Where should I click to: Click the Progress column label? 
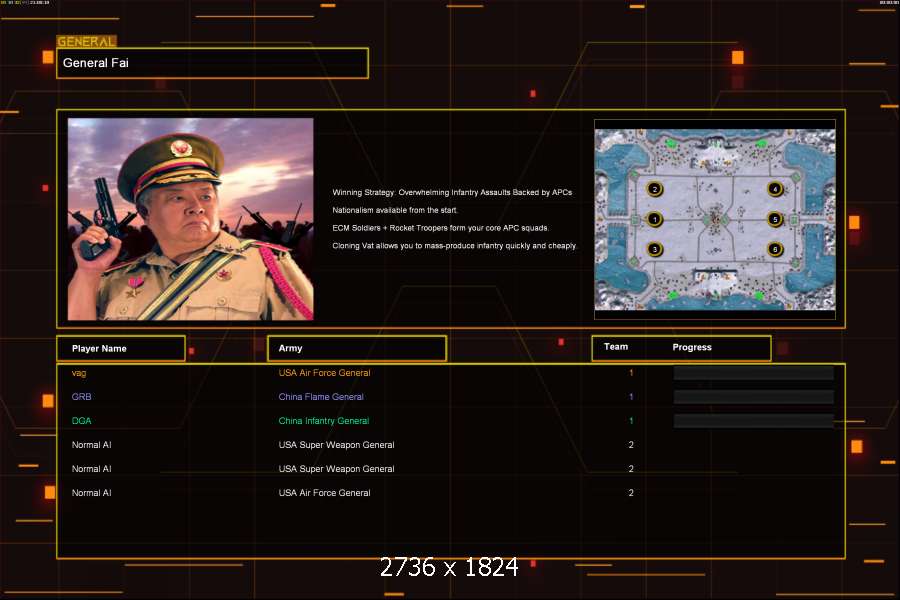(x=692, y=347)
